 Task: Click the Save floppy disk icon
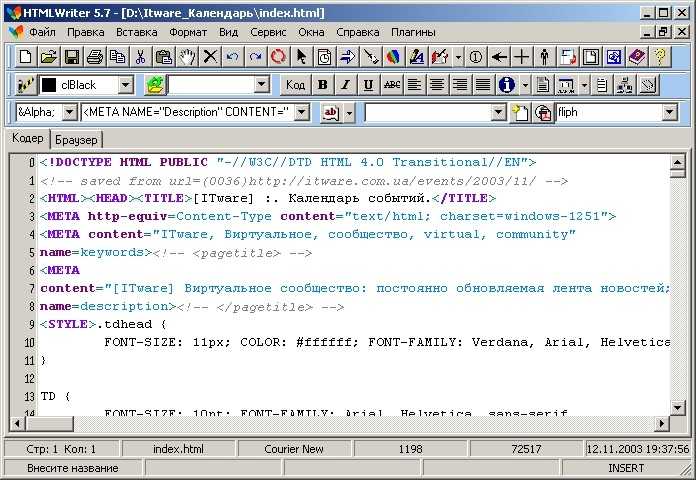coord(72,57)
